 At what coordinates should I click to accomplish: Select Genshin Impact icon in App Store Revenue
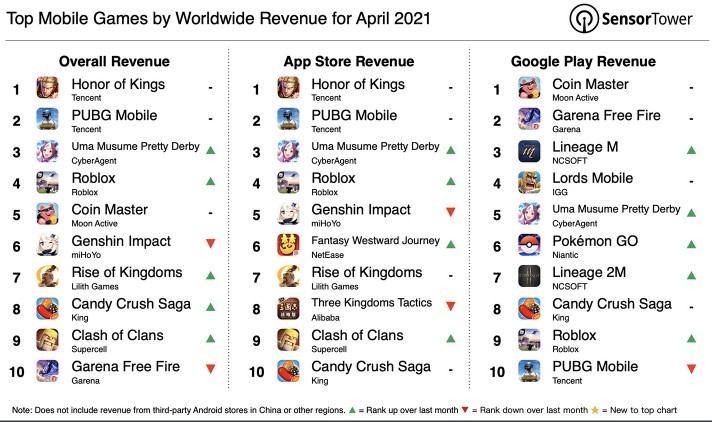288,216
